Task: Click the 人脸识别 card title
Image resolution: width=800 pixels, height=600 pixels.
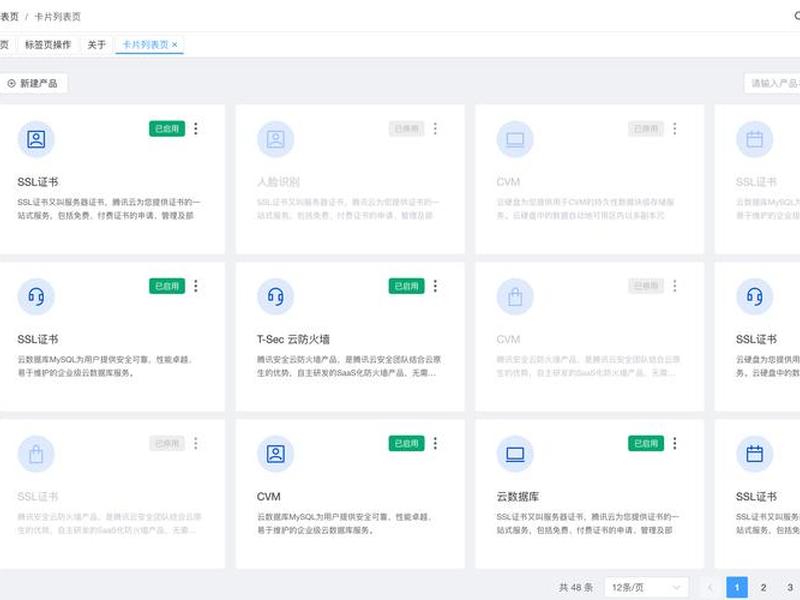Action: (278, 182)
